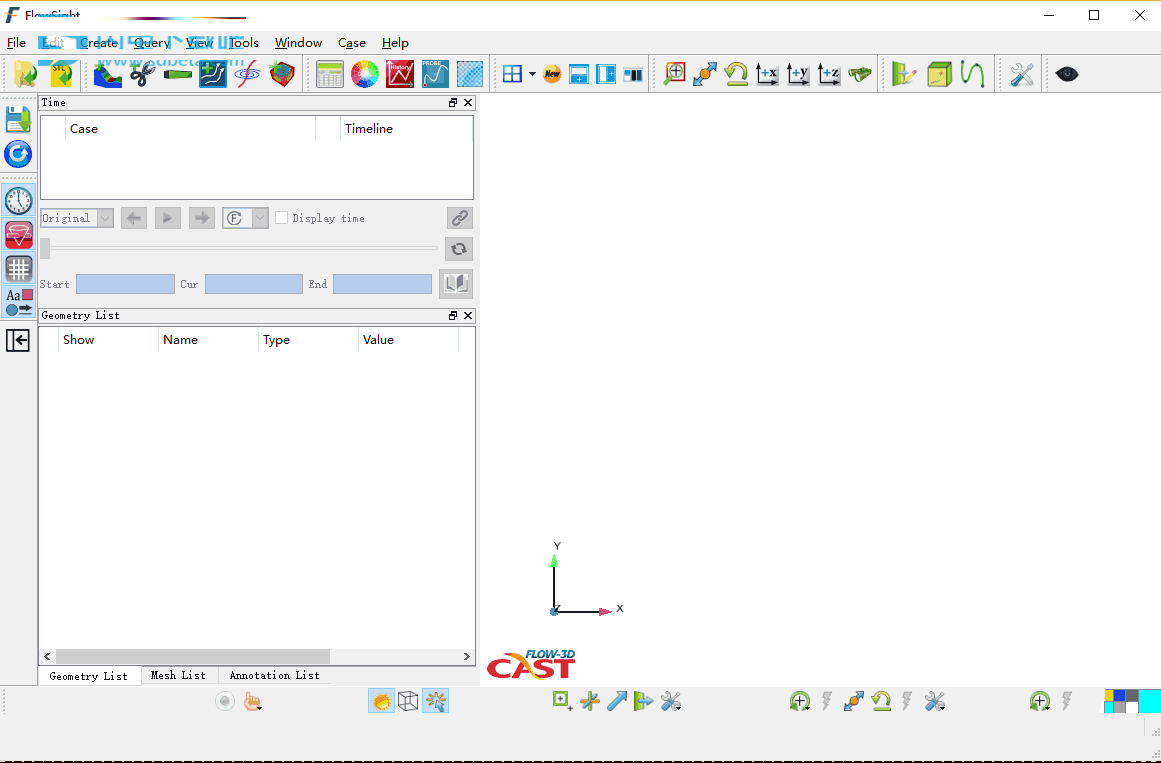Image resolution: width=1161 pixels, height=763 pixels.
Task: Click the step backward arrow button
Action: (134, 218)
